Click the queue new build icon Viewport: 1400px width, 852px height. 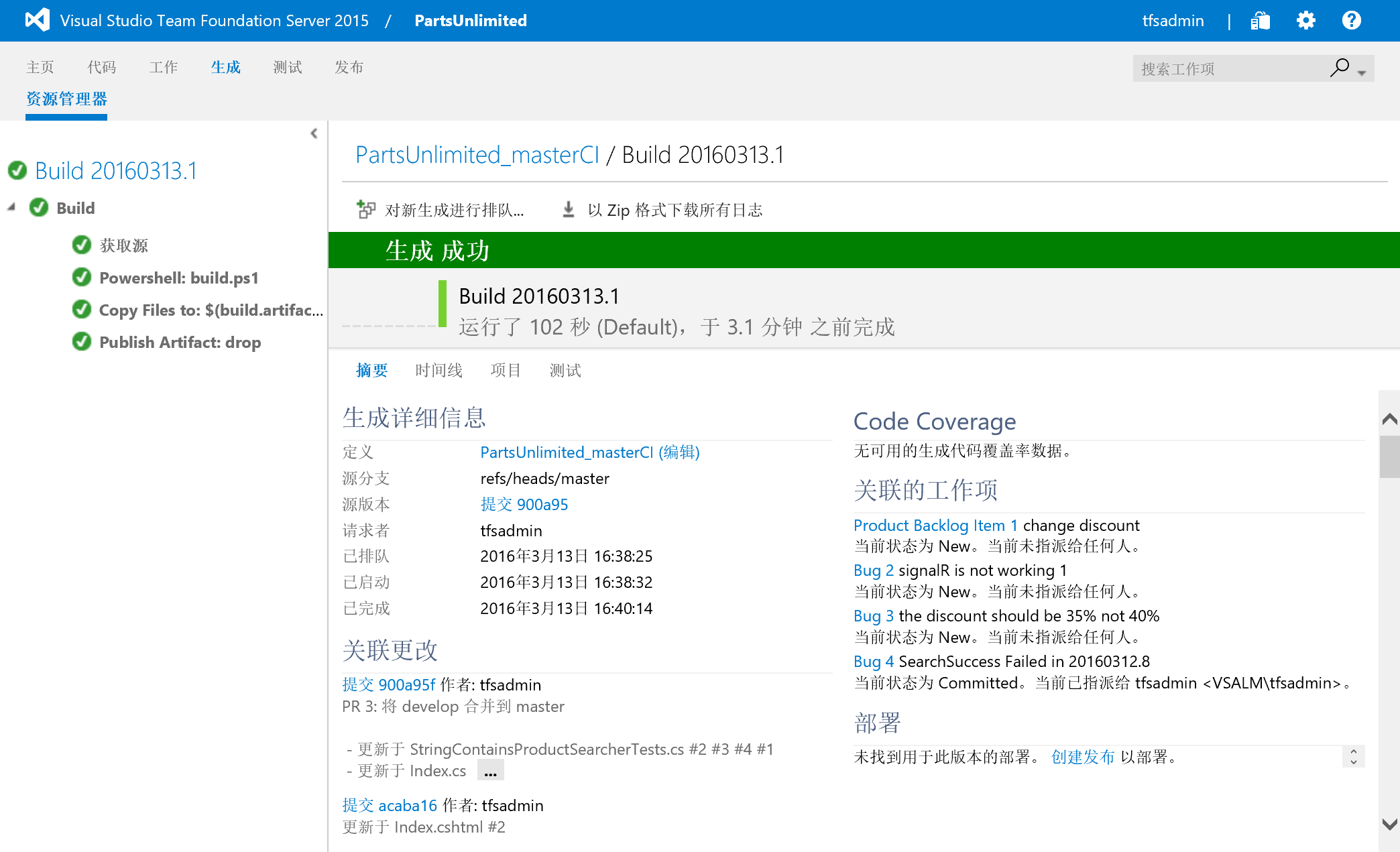click(x=366, y=210)
